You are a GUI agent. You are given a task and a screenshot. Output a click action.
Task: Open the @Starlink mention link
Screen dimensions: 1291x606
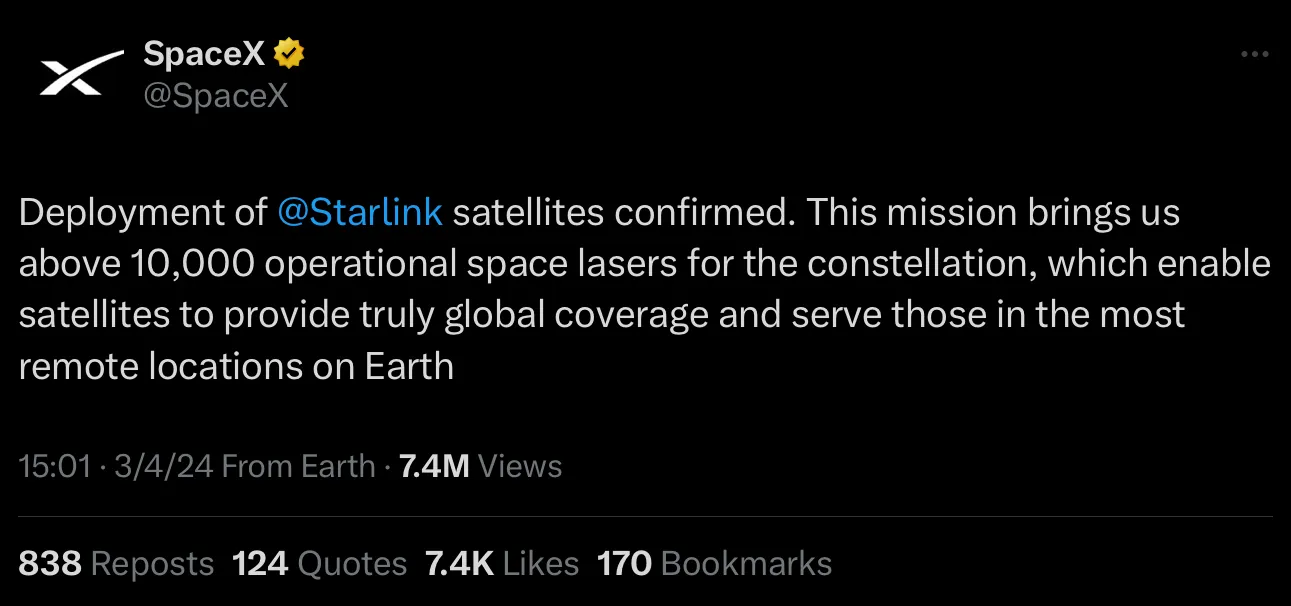(x=359, y=212)
